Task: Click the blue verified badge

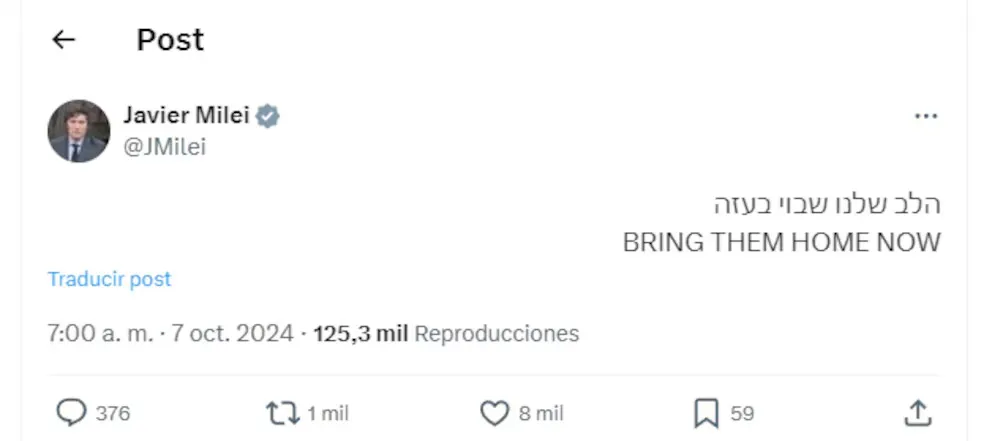Action: (267, 116)
